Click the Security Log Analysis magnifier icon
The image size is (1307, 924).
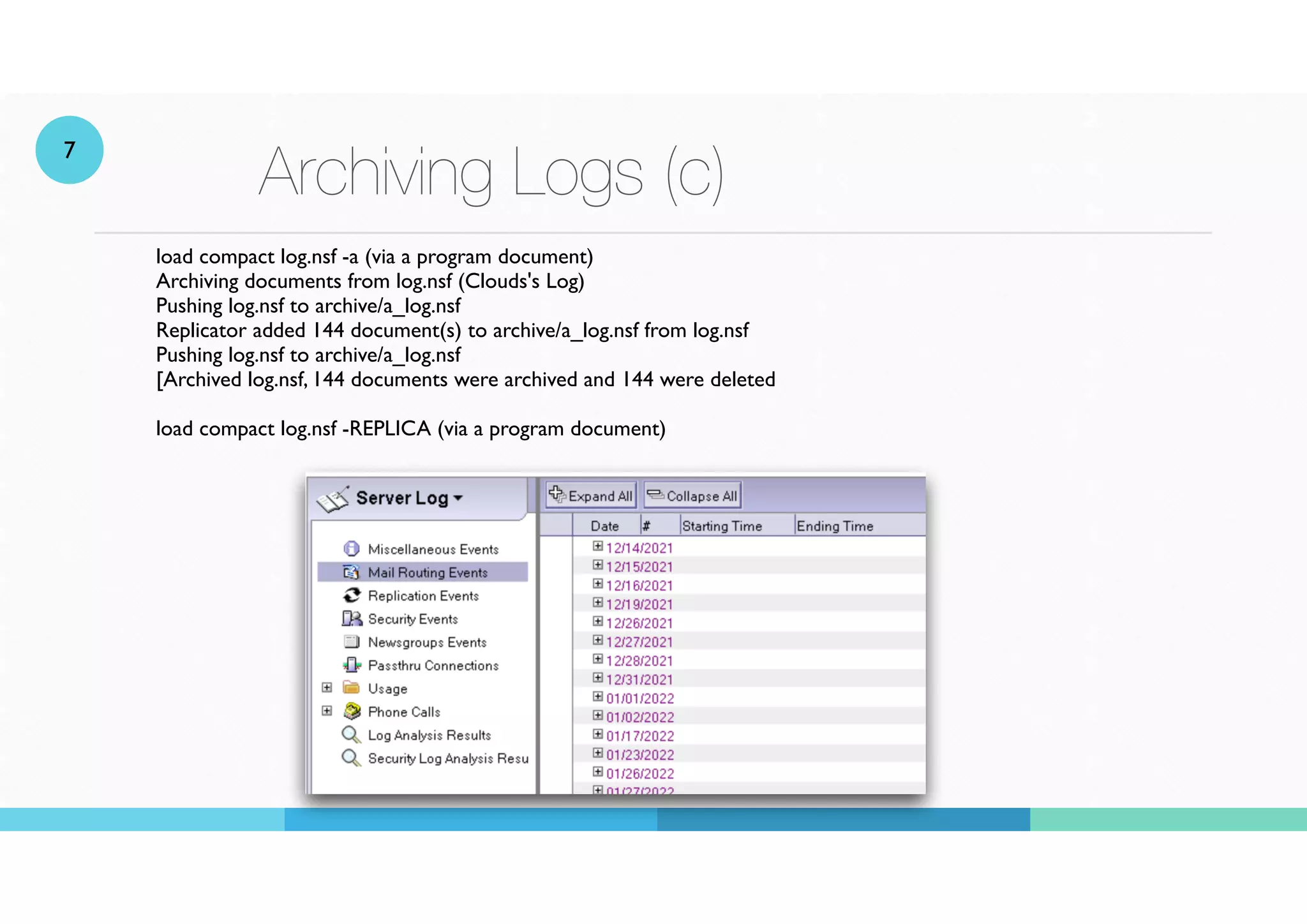[x=351, y=758]
